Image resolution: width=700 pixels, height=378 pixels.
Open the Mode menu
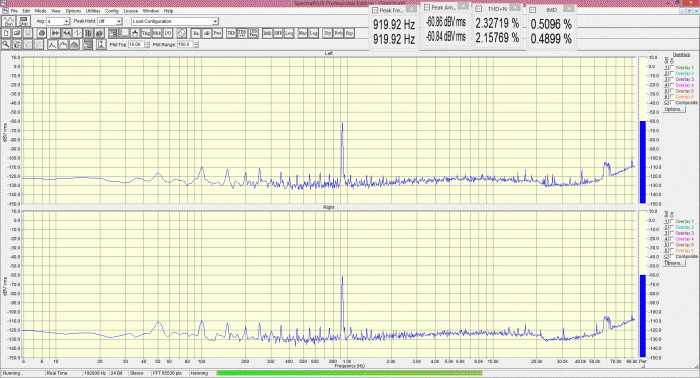tap(40, 11)
